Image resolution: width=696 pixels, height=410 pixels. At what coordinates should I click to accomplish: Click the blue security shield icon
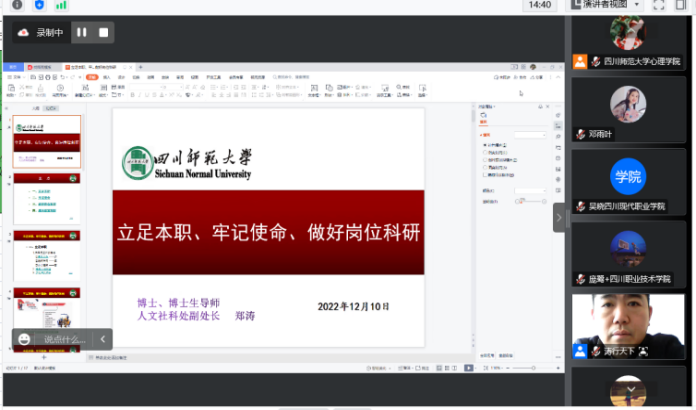click(x=39, y=5)
